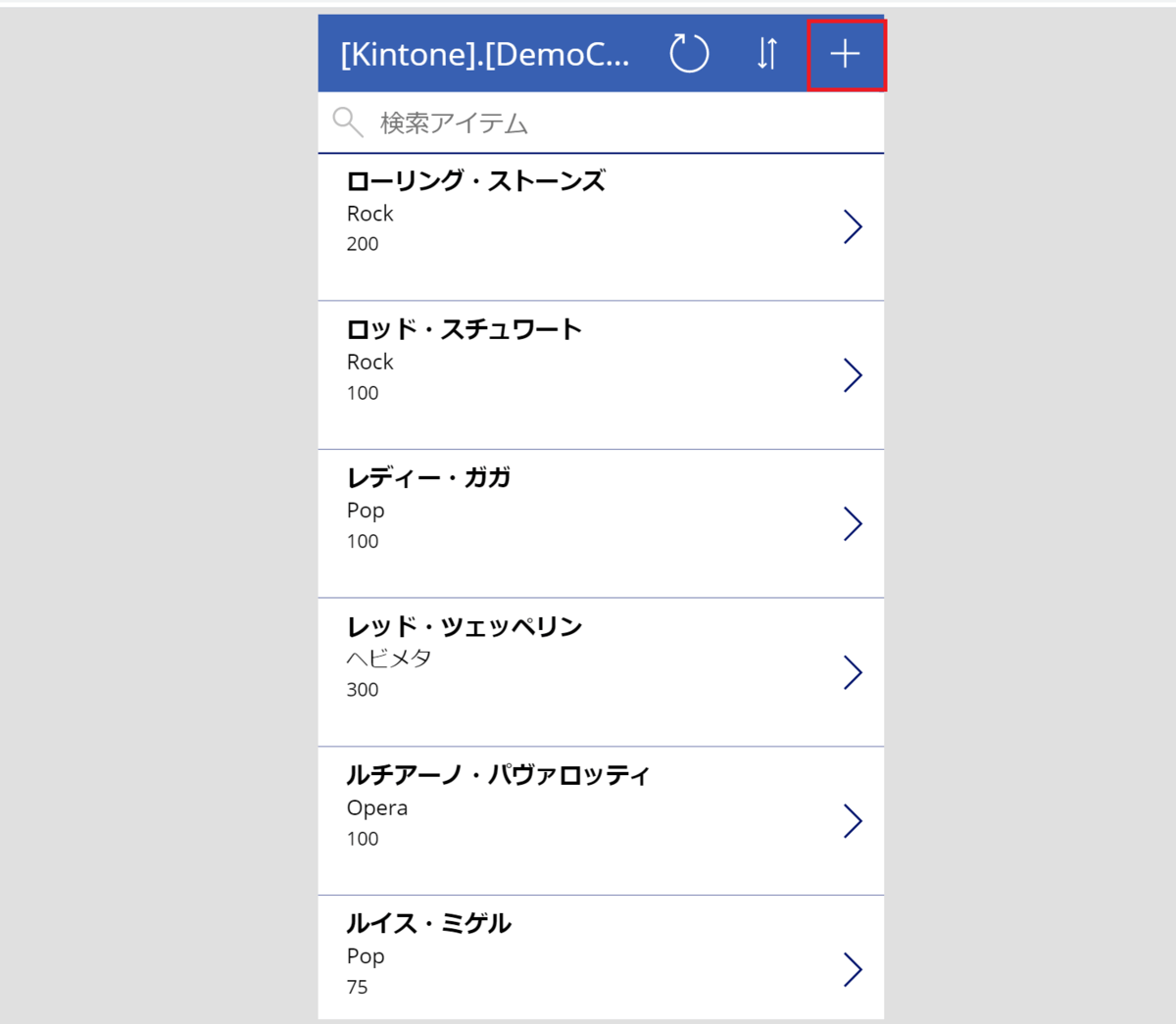Open details chevron for ローリング・ストーンズ
Viewport: 1176px width, 1024px height.
pos(853,226)
